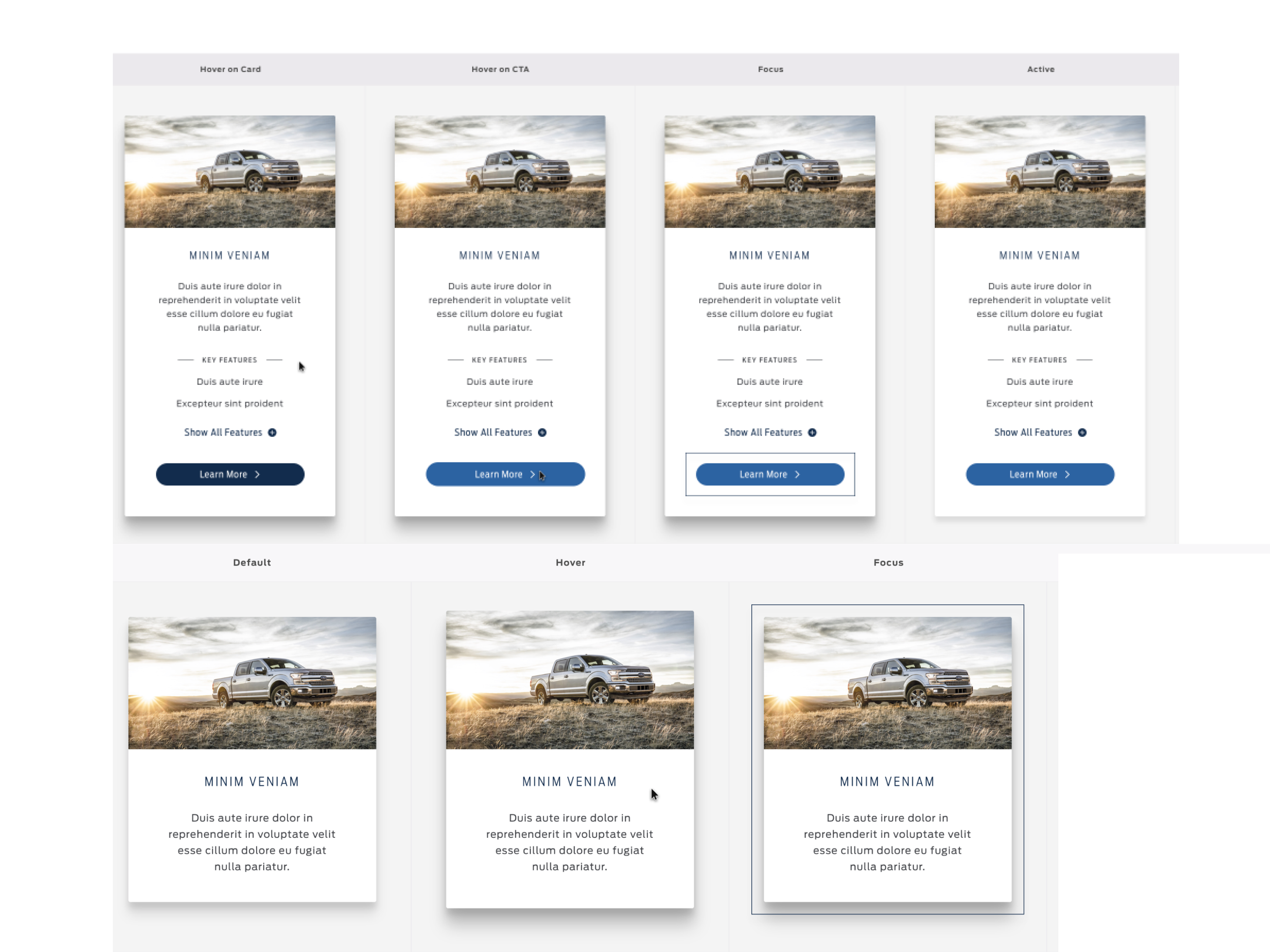1270x952 pixels.
Task: Click chevron arrow on Hover on CTA button
Action: pos(532,475)
